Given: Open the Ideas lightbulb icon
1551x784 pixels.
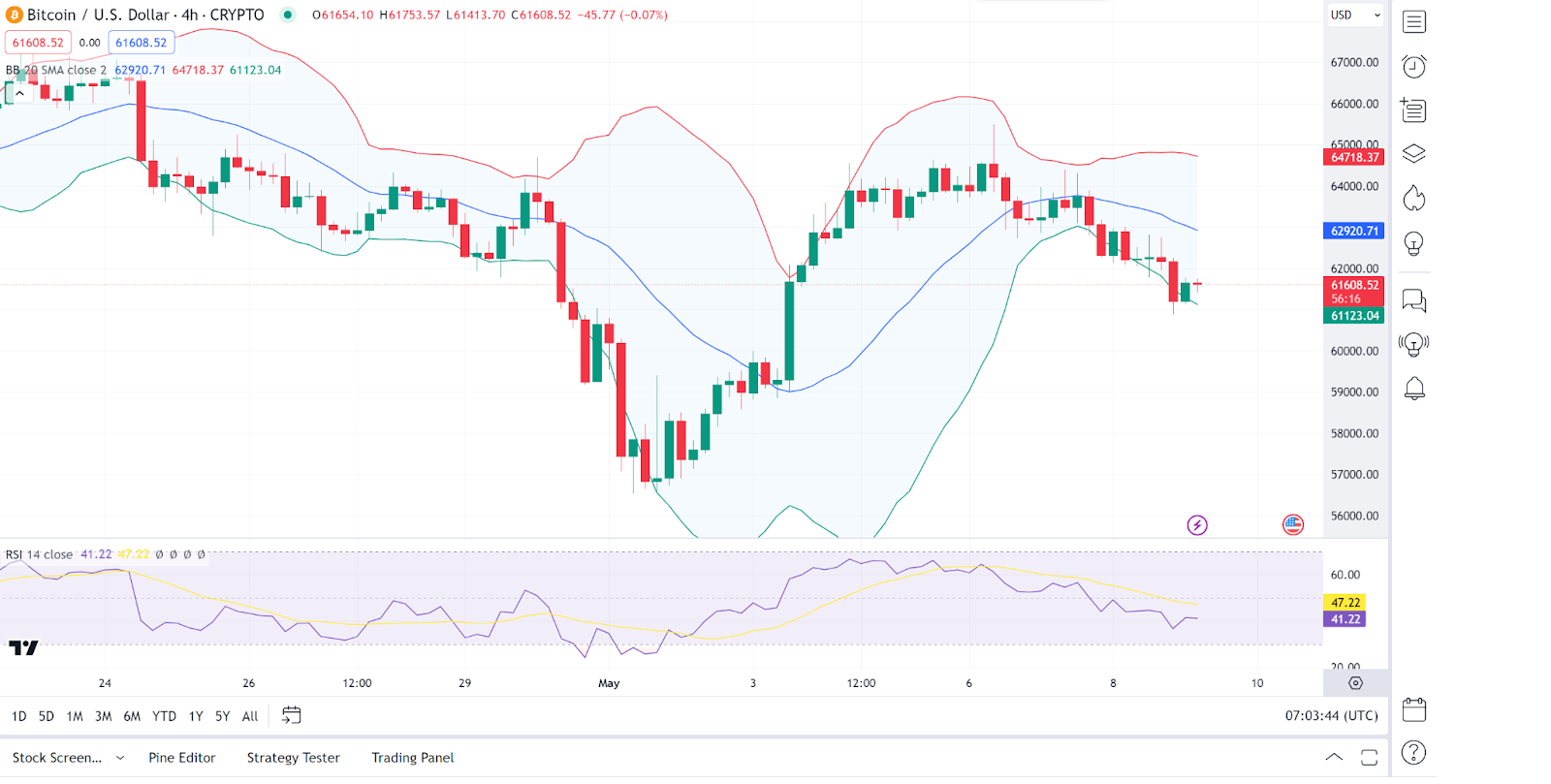Looking at the screenshot, I should pos(1414,243).
